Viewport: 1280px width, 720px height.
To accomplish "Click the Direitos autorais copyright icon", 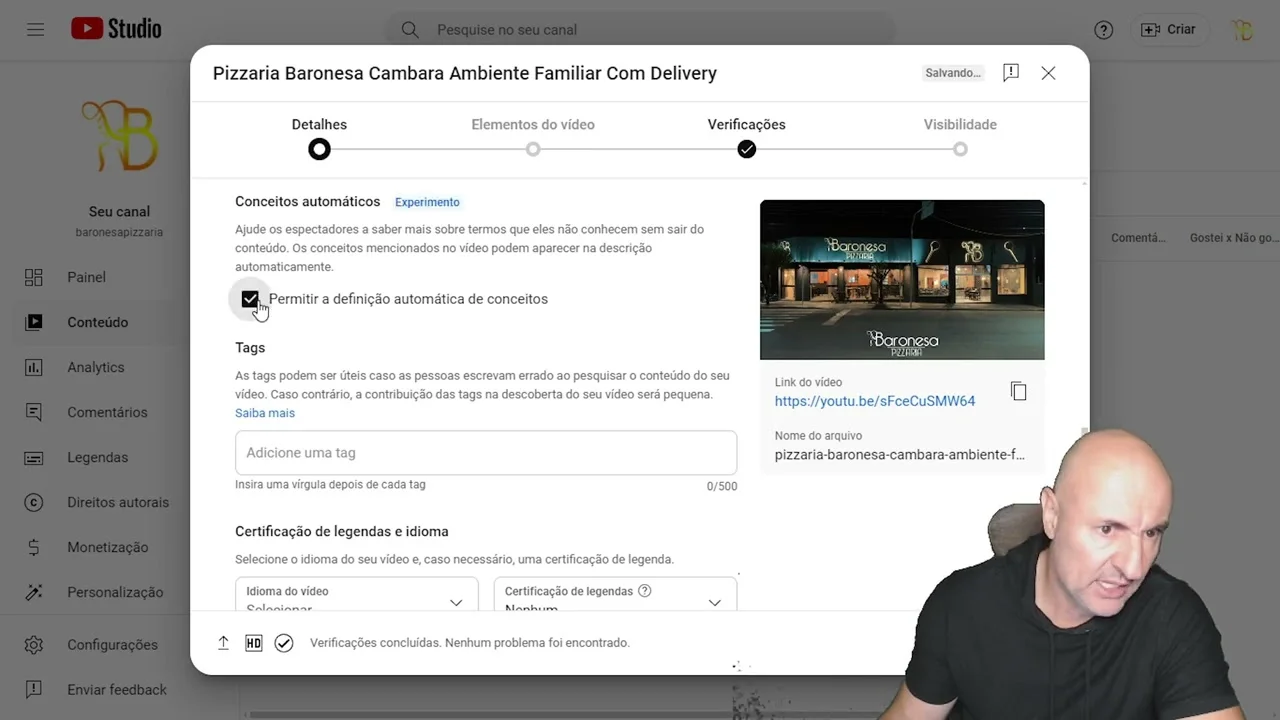I will click(34, 502).
